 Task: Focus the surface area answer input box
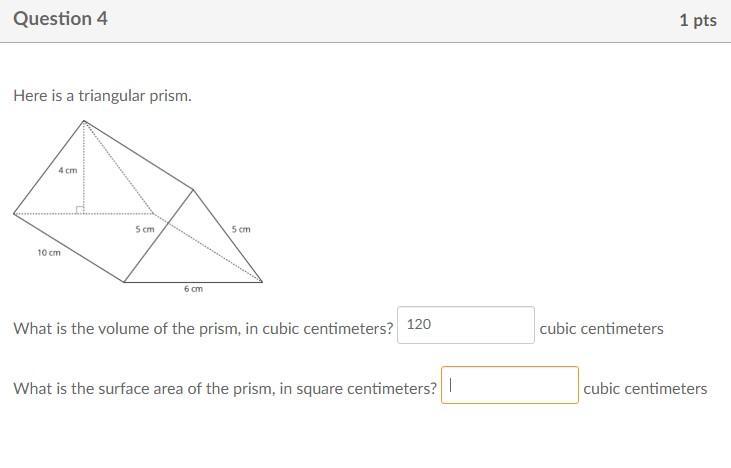click(510, 385)
